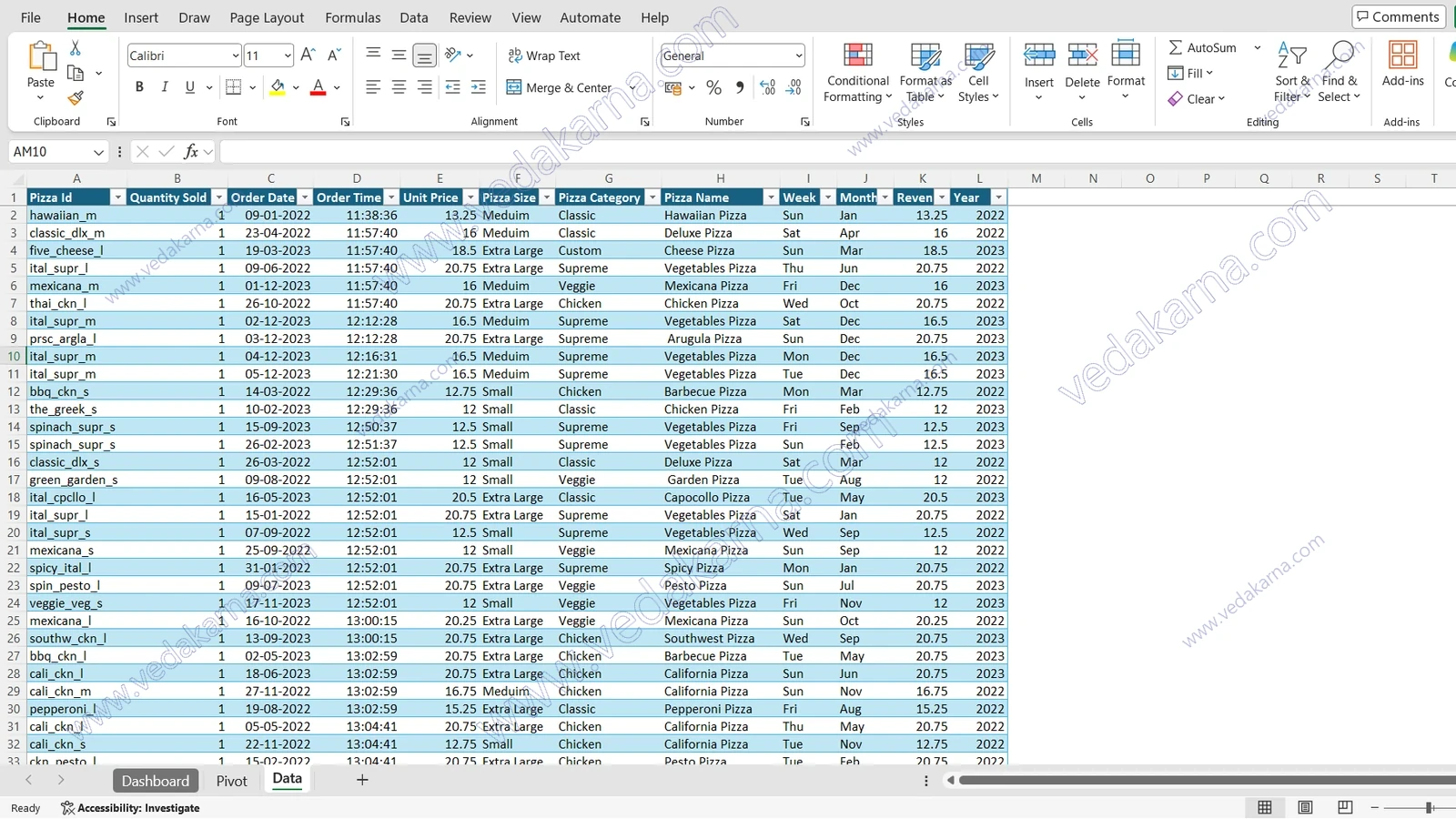Open the Comments pane
The height and width of the screenshot is (819, 1456).
click(x=1399, y=16)
